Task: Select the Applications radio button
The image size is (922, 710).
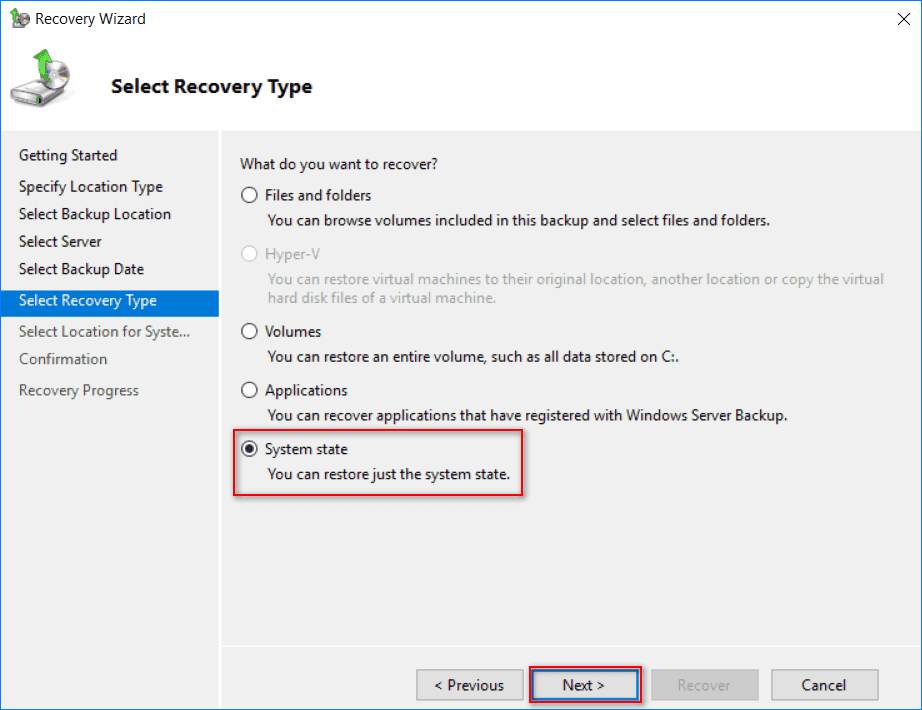Action: click(250, 390)
